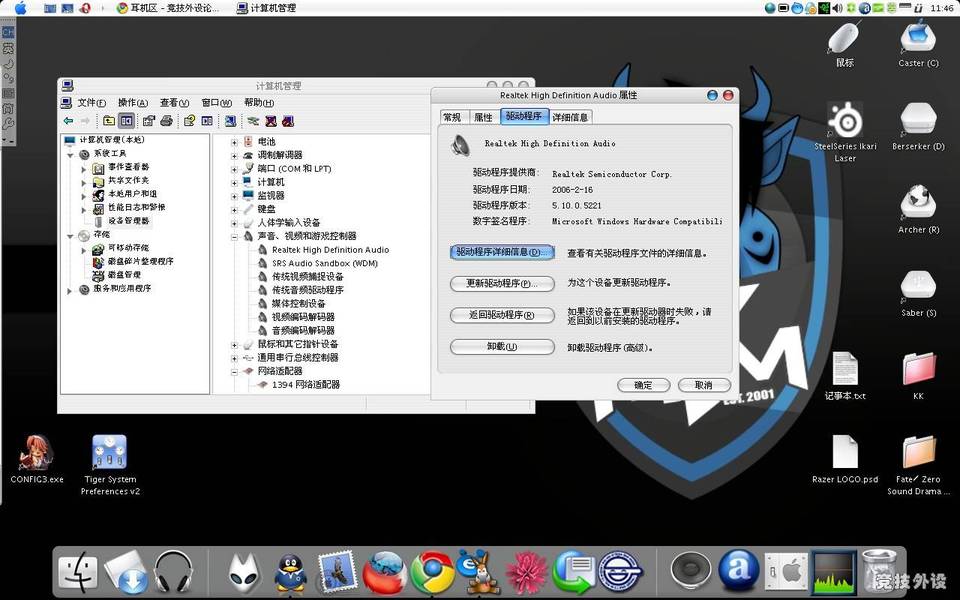960x600 pixels.
Task: Select SRS Audio Sandbox (WDM) device
Action: coord(324,263)
